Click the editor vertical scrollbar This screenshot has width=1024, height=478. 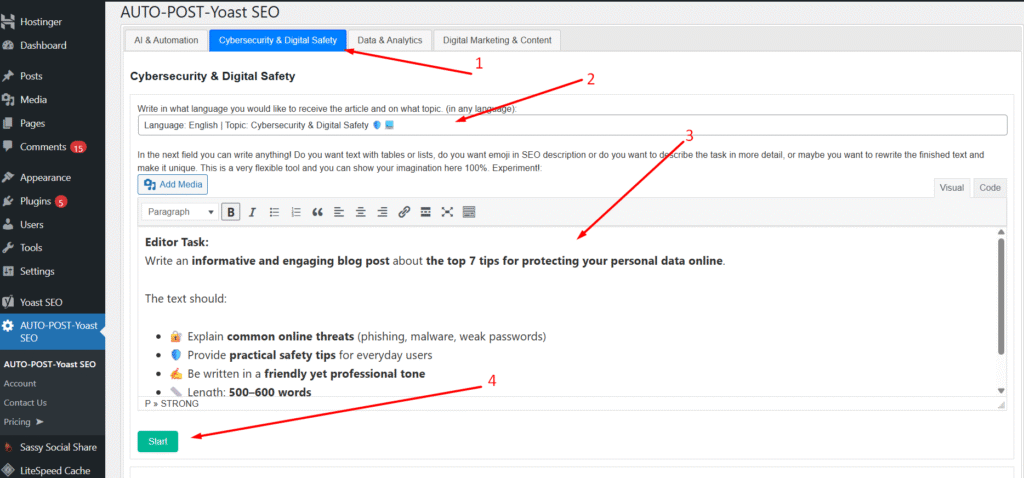coord(1001,297)
